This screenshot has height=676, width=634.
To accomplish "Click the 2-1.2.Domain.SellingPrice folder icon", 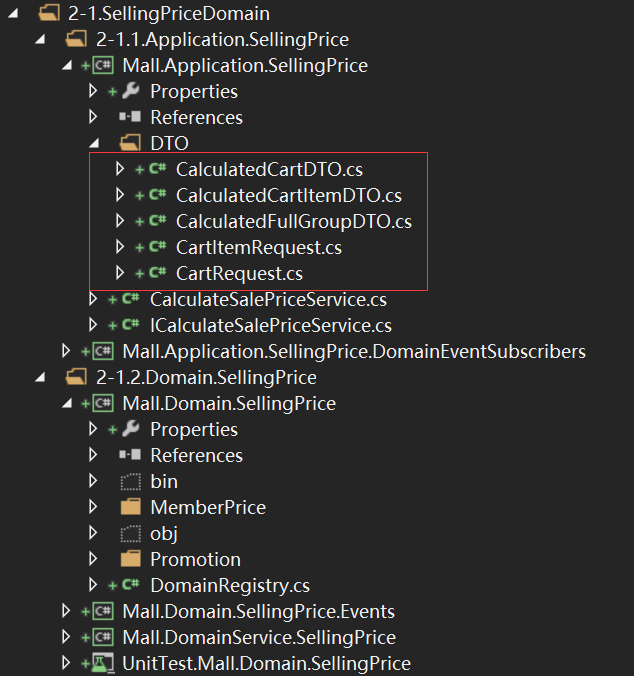I will [76, 377].
